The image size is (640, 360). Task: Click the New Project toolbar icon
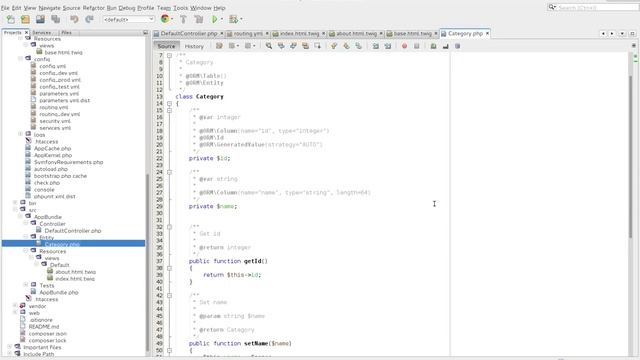25,19
